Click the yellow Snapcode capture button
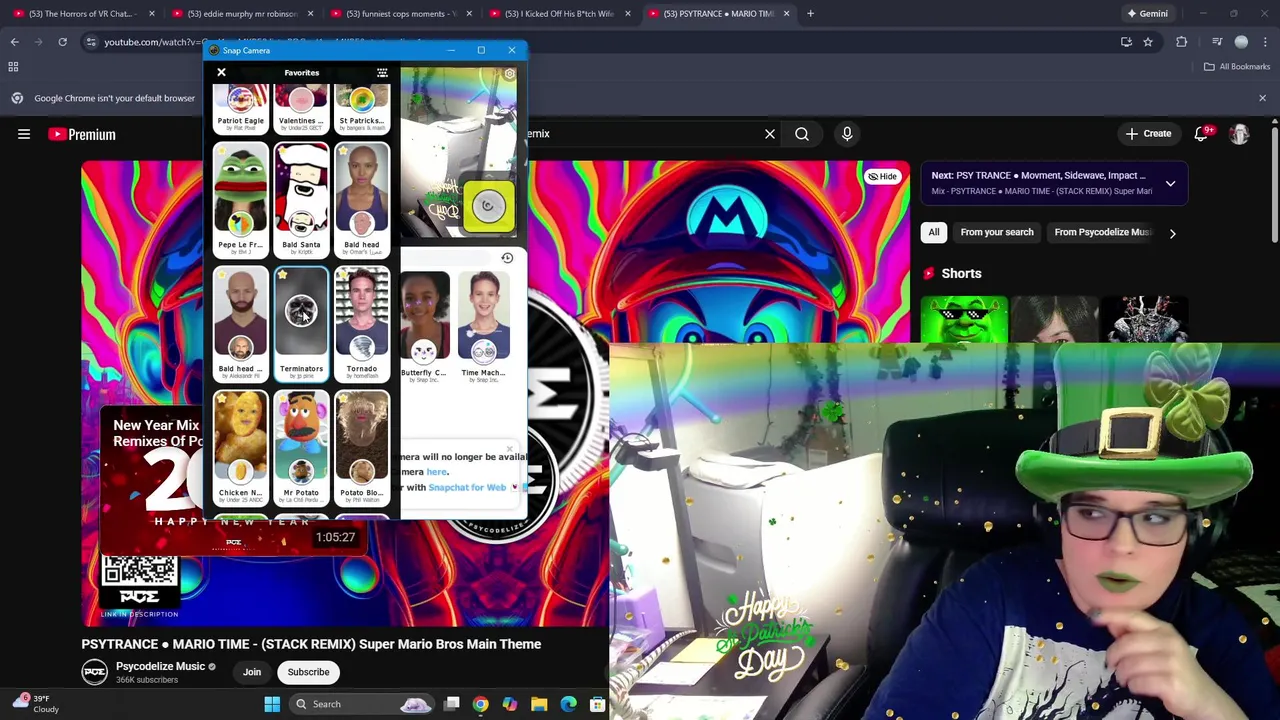1280x720 pixels. coord(488,206)
